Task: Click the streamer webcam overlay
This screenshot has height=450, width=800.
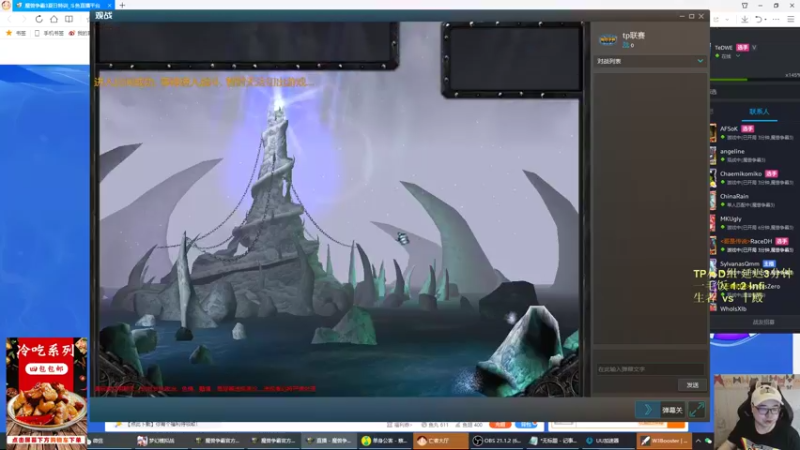Action: click(x=757, y=412)
